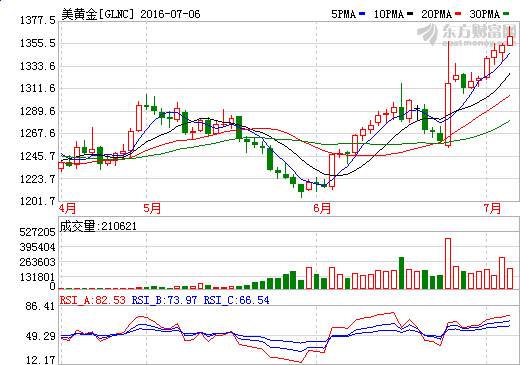Viewport: 520px width, 365px height.
Task: Click the 527205 volume axis label
Action: coord(37,232)
